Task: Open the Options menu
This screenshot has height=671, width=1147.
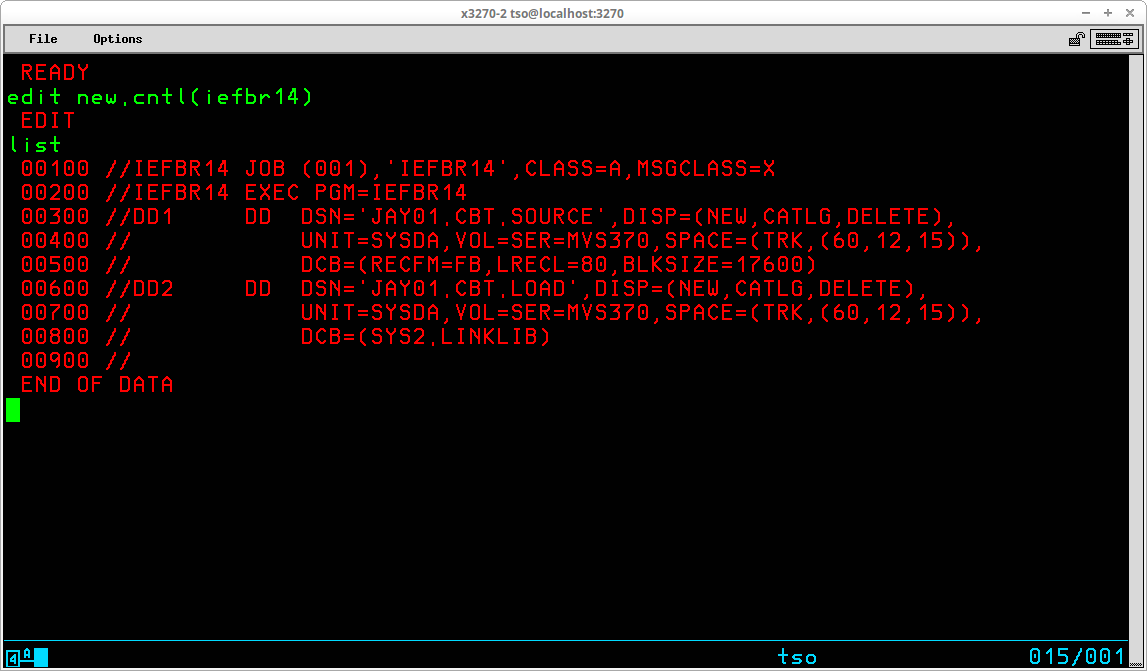Action: (117, 39)
